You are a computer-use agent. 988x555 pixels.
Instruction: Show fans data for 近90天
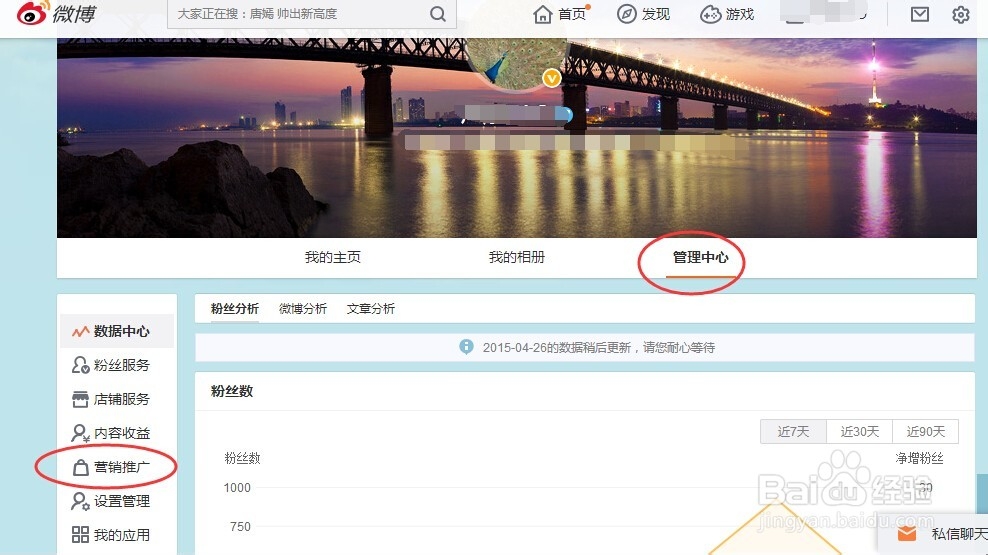[x=926, y=432]
